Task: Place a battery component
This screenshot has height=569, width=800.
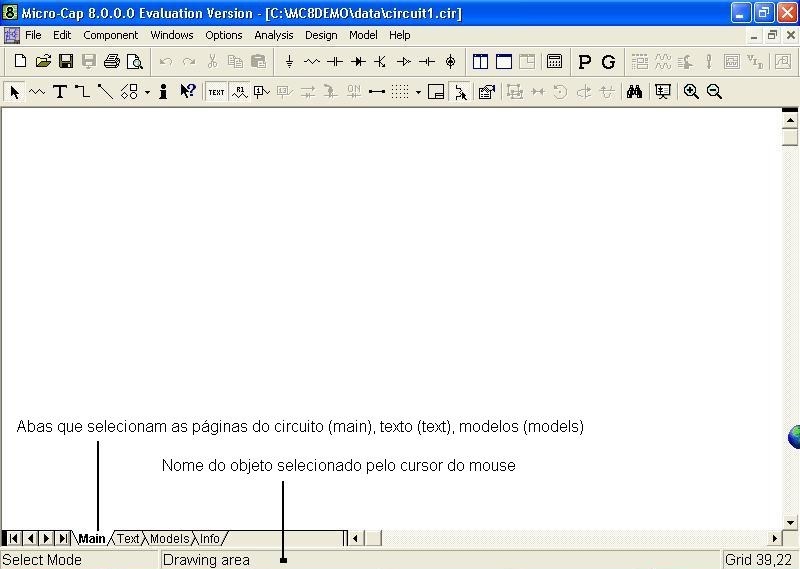Action: (x=427, y=62)
